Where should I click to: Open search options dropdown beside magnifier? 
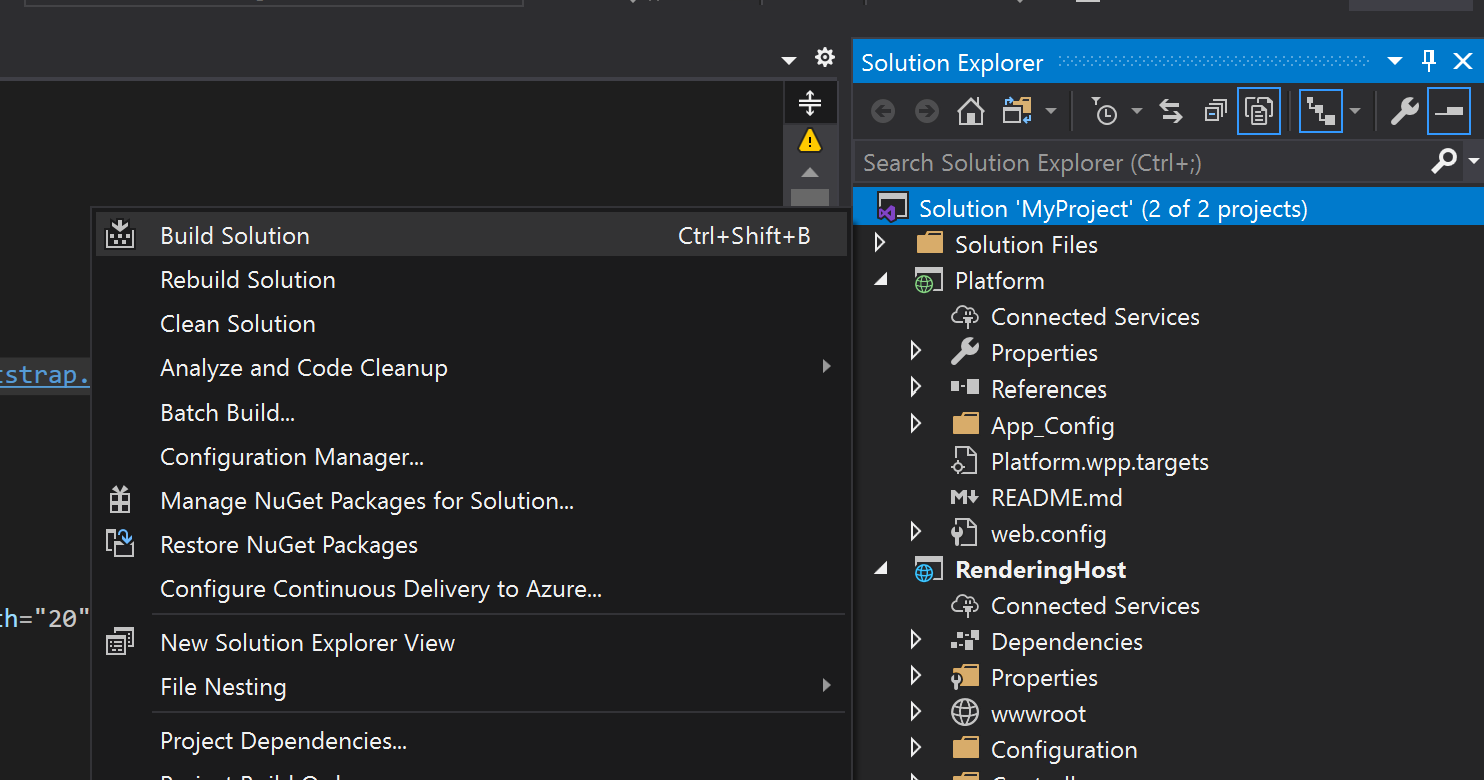pyautogui.click(x=1473, y=161)
